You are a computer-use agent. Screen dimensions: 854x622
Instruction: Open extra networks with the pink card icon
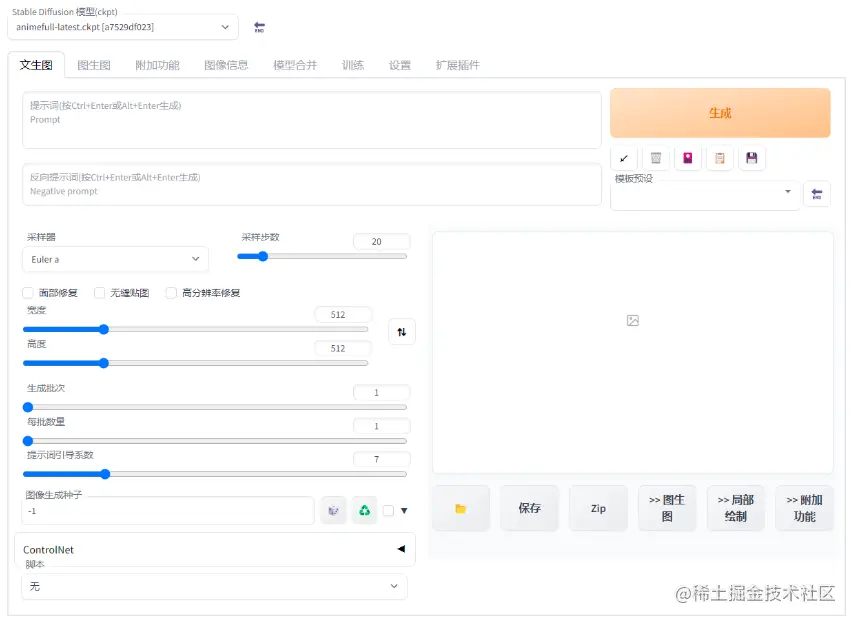point(688,158)
